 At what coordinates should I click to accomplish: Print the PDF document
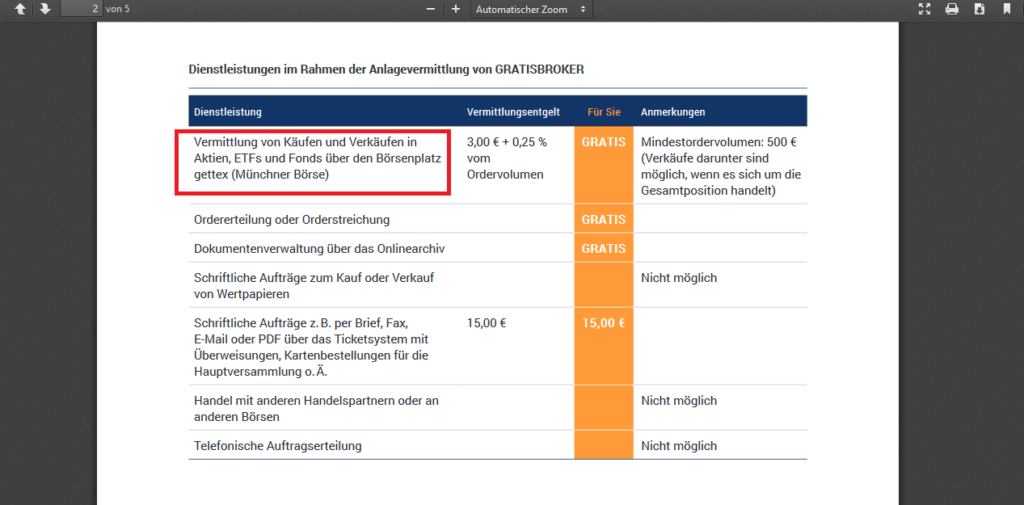[952, 9]
